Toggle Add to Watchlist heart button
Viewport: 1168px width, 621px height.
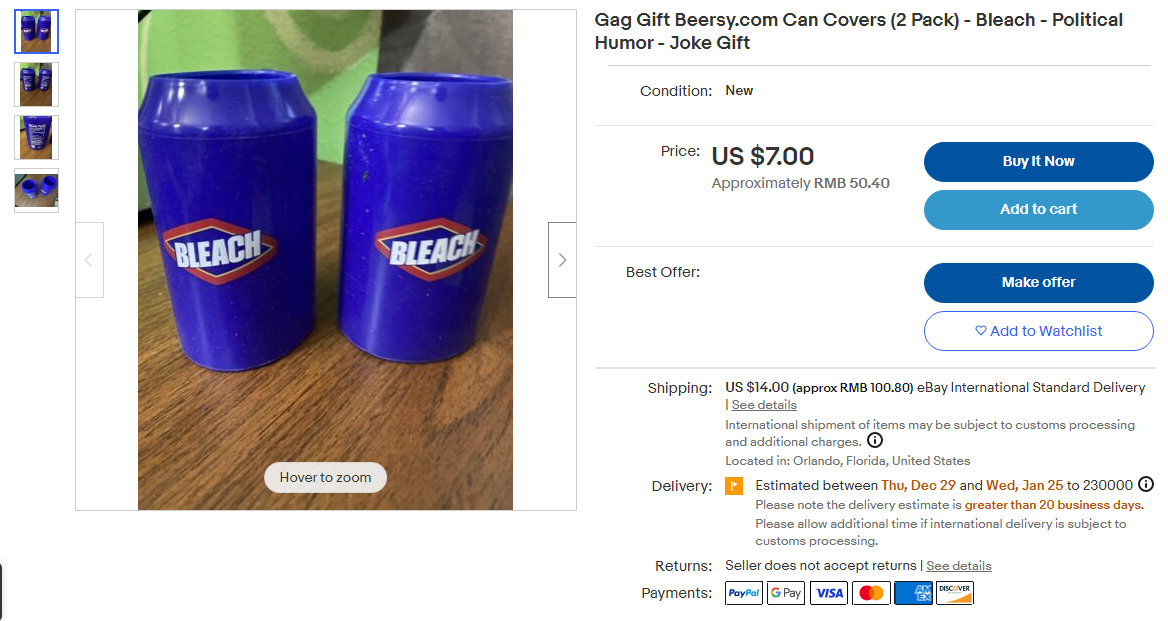[x=1038, y=331]
